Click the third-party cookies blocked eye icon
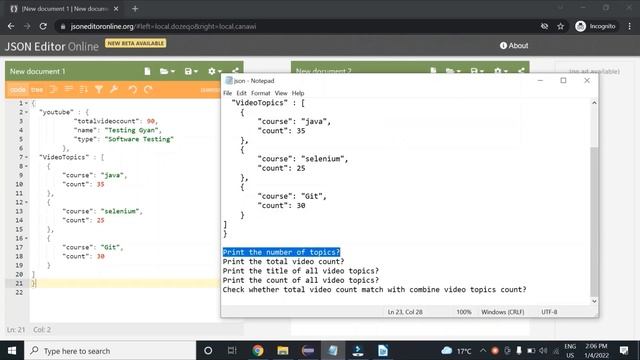640x360 pixels. click(544, 26)
